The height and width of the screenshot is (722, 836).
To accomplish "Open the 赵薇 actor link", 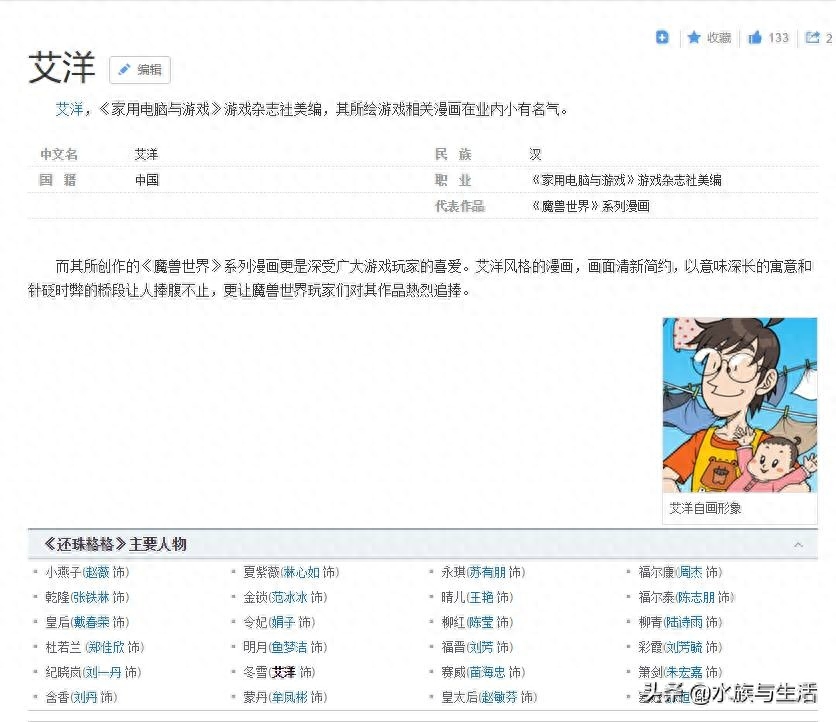I will click(x=97, y=572).
